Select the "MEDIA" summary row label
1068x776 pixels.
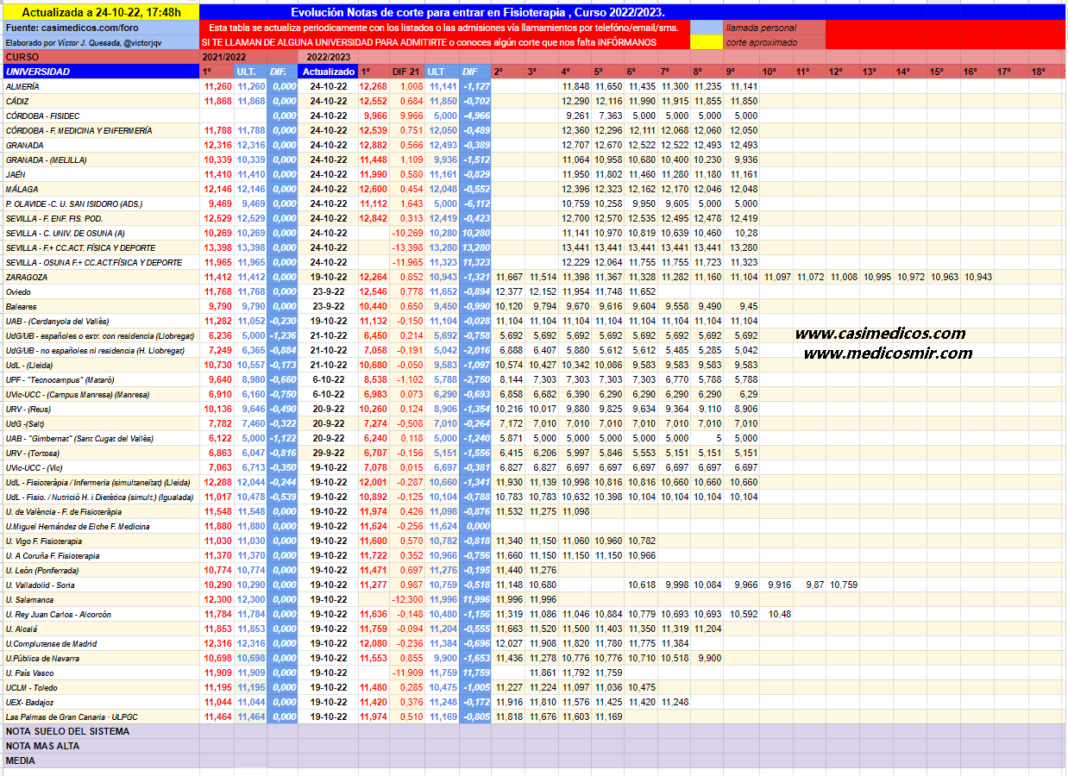[20, 761]
